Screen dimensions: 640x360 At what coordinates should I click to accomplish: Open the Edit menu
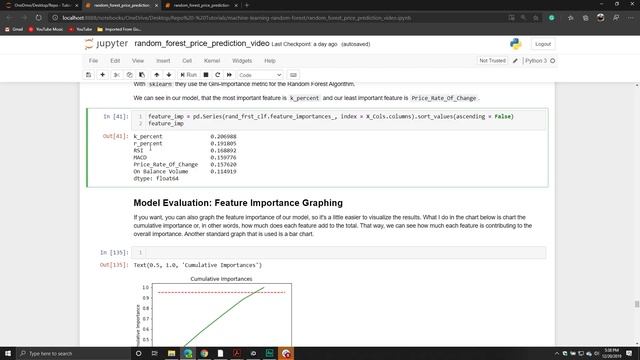[115, 61]
